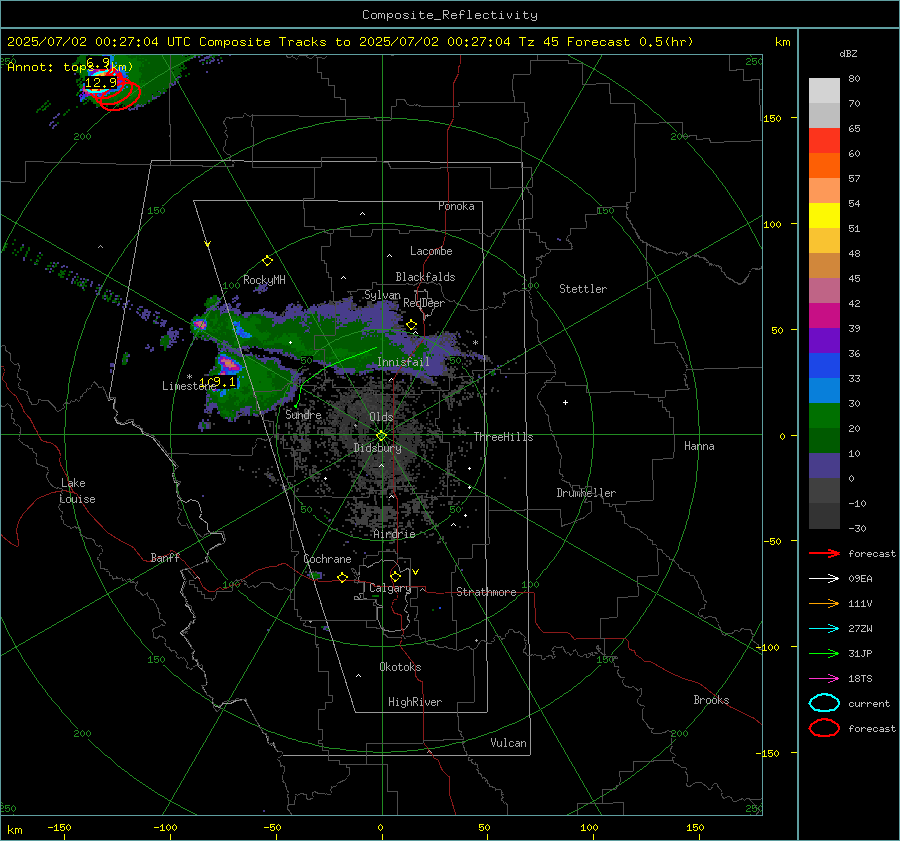Click the RedDeer city label
The image size is (900, 841).
point(424,303)
